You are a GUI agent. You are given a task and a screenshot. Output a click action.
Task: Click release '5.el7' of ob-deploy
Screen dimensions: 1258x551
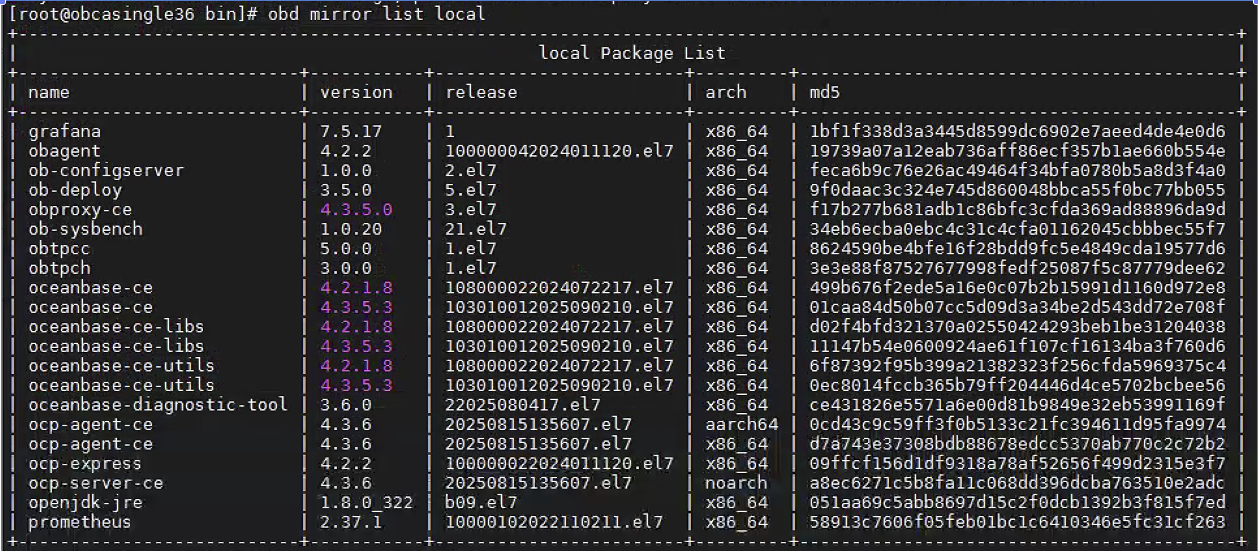[x=471, y=190]
